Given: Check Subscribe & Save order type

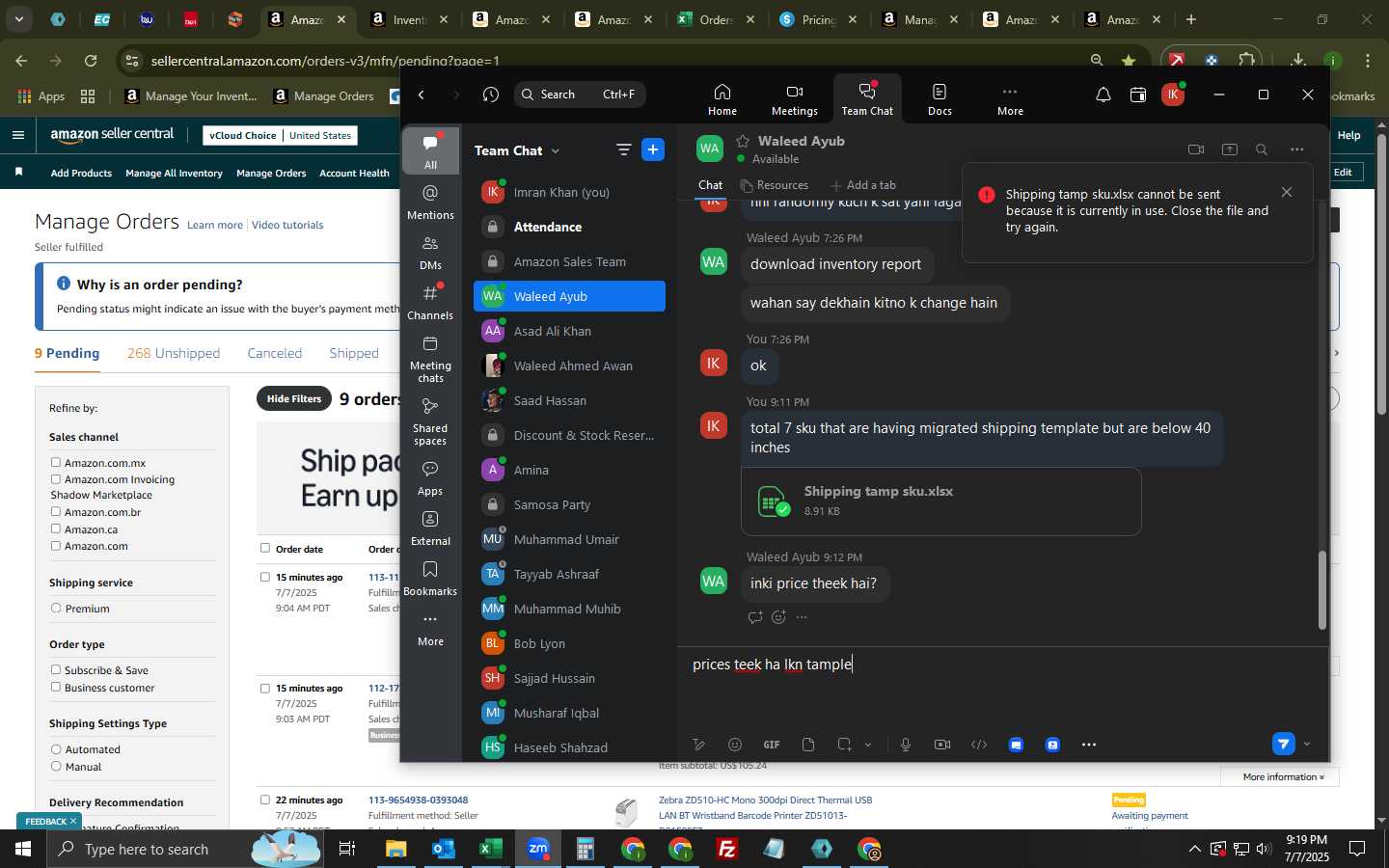Looking at the screenshot, I should coord(56,670).
